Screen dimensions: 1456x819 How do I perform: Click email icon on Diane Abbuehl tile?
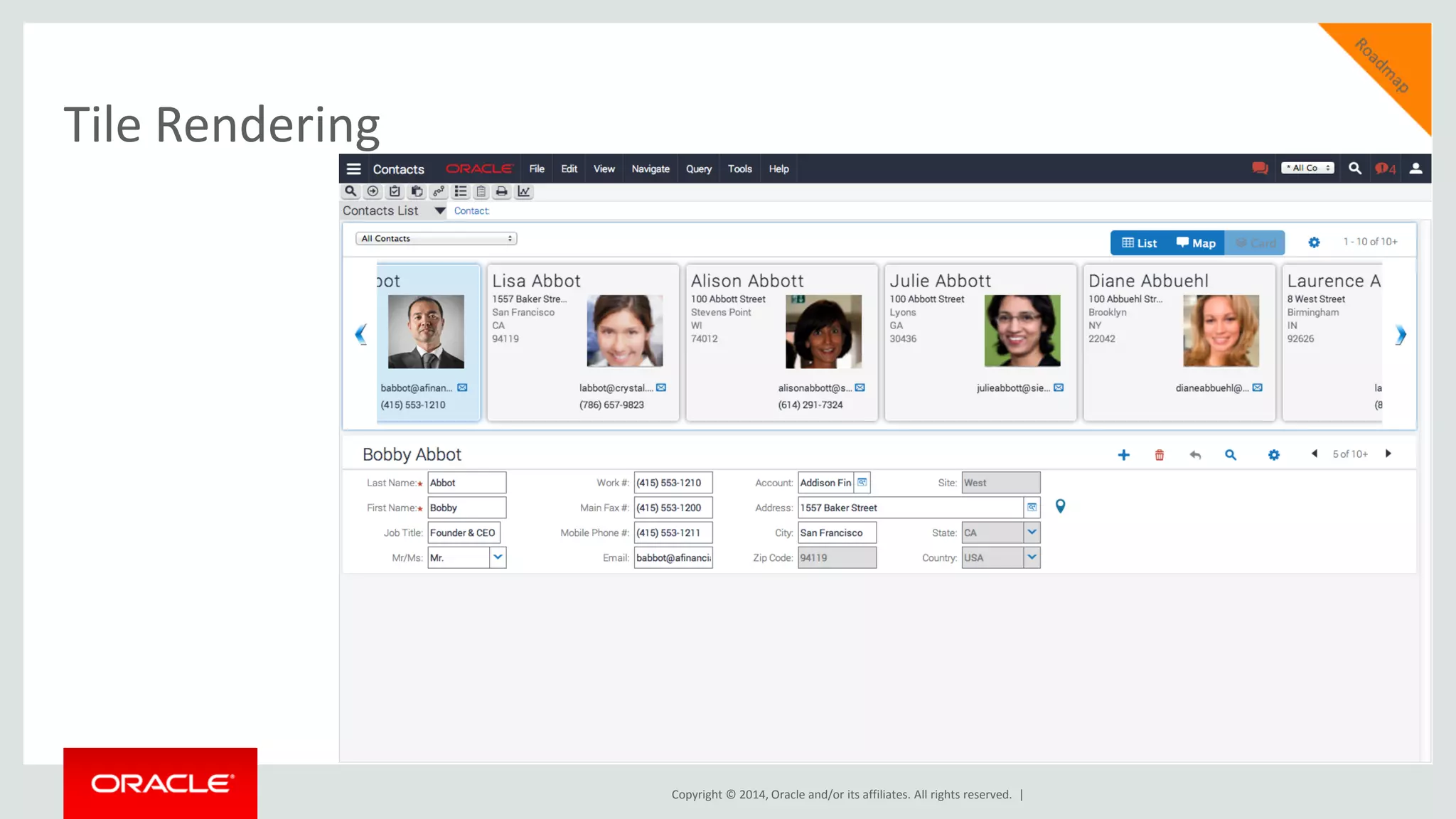(1258, 387)
